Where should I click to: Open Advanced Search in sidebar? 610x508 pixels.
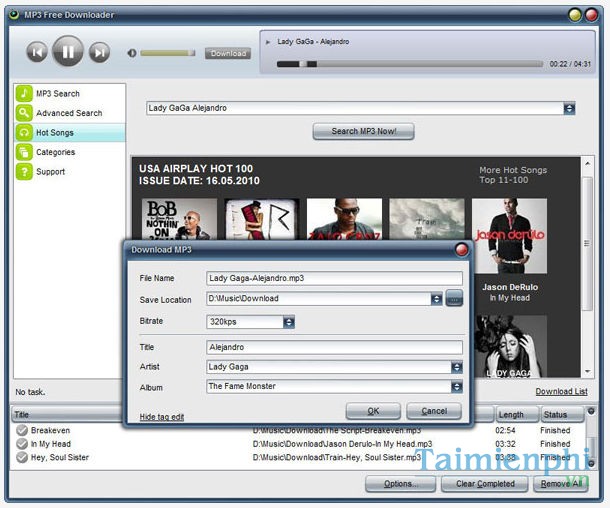(x=69, y=113)
